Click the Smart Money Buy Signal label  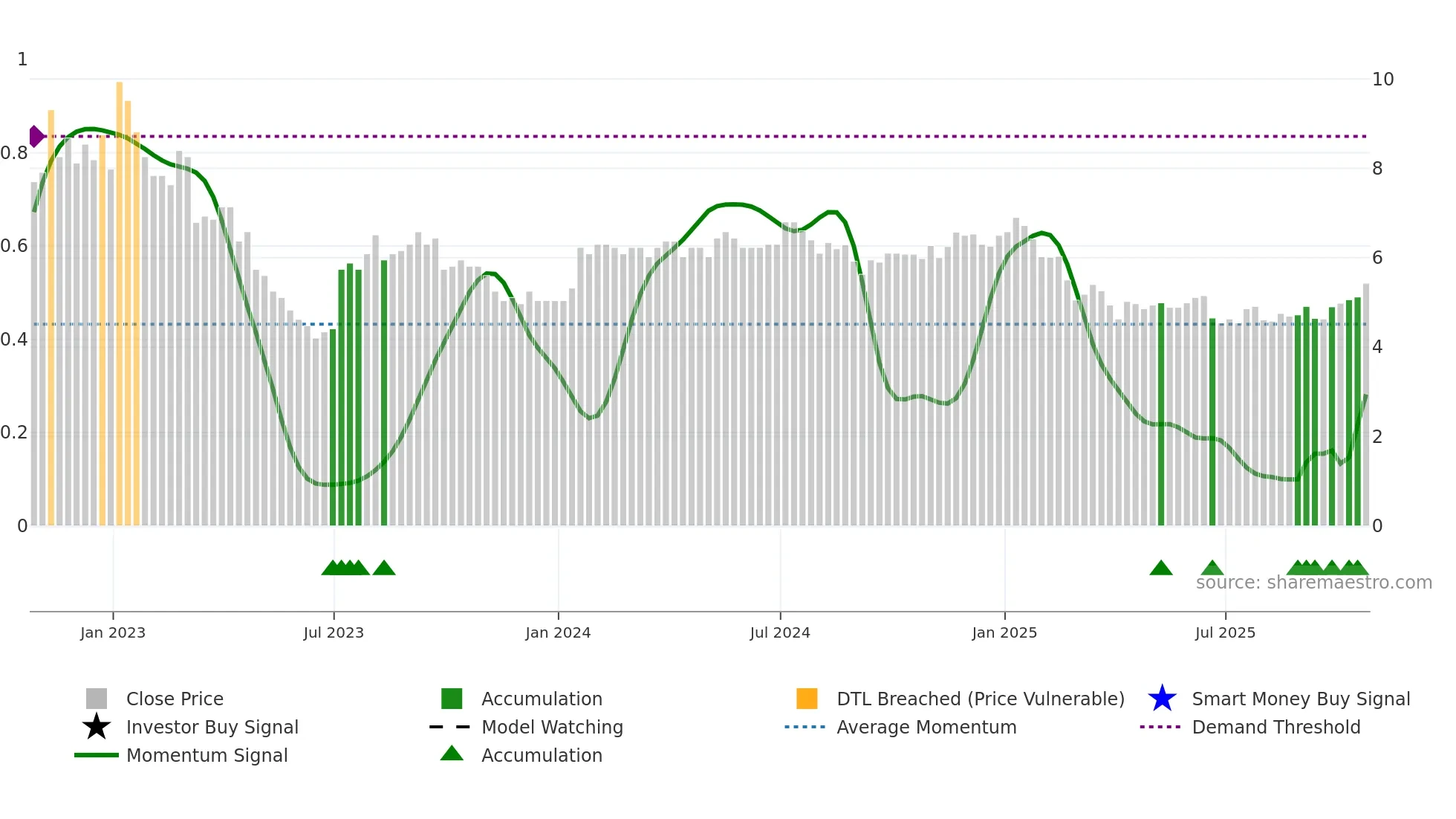pos(1301,699)
